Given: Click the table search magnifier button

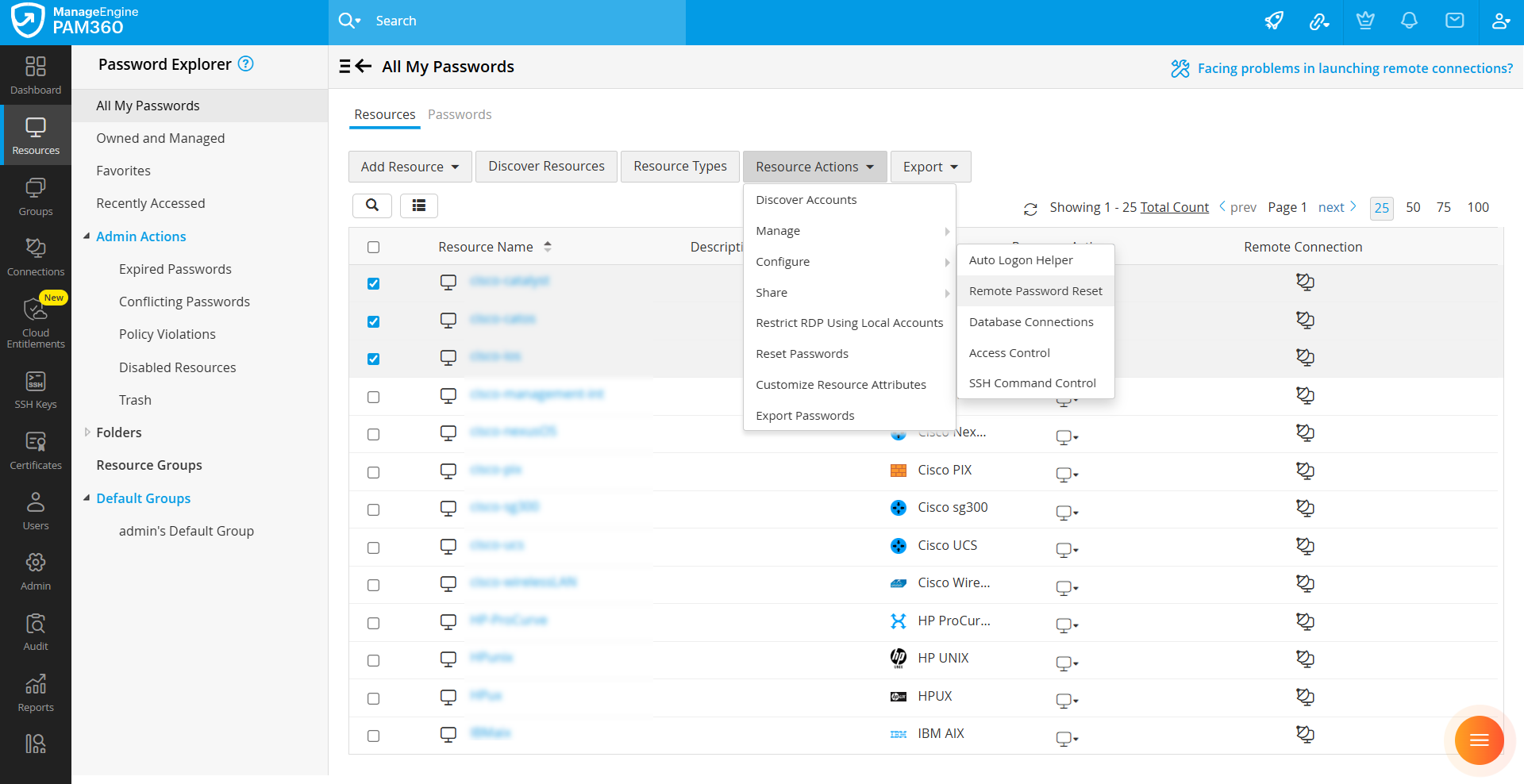Looking at the screenshot, I should 372,206.
